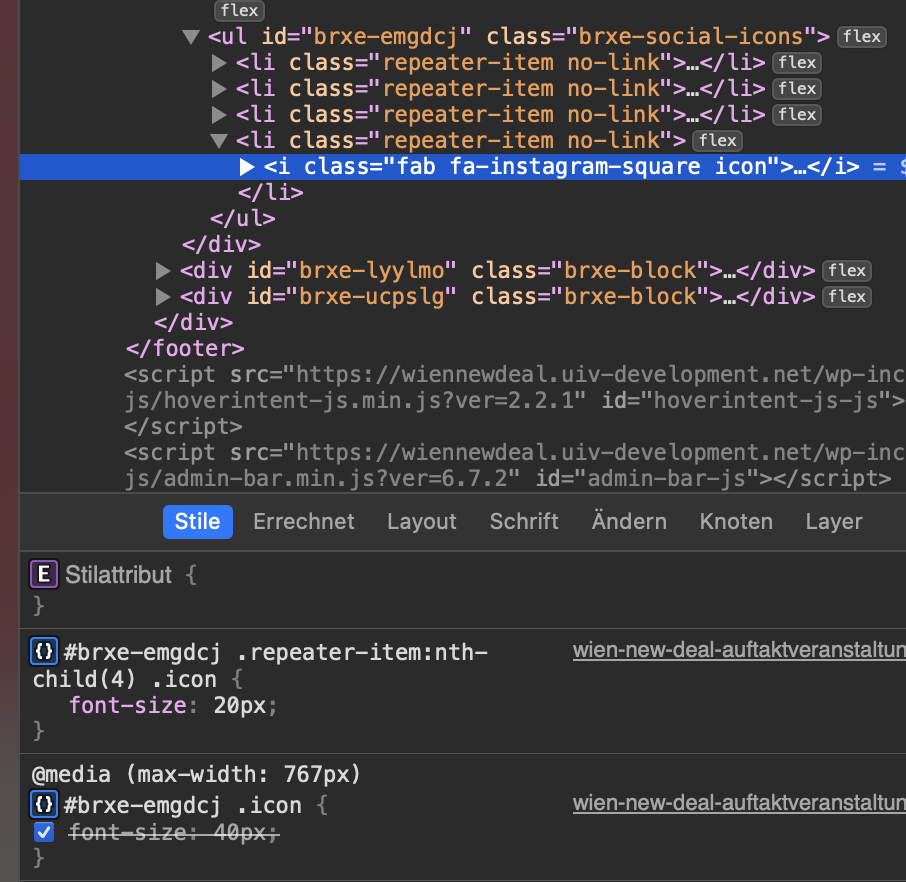Viewport: 906px width, 882px height.
Task: Open the Layout tab
Action: coord(422,522)
